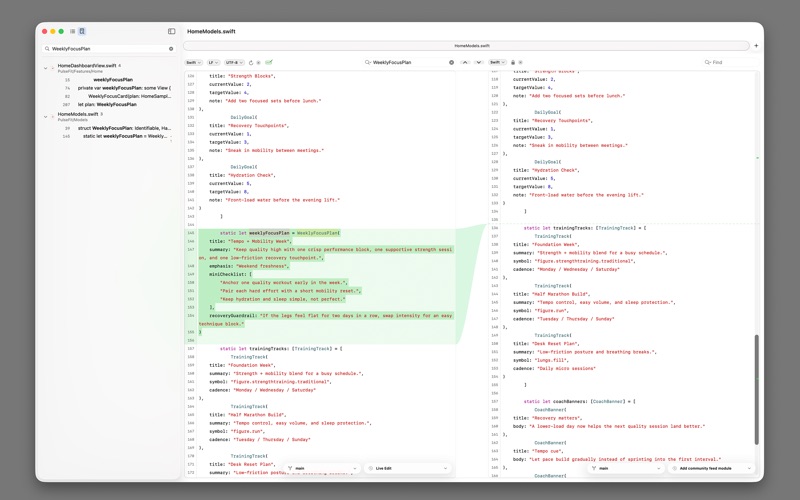Click the green checkmark diff icon

[269, 62]
